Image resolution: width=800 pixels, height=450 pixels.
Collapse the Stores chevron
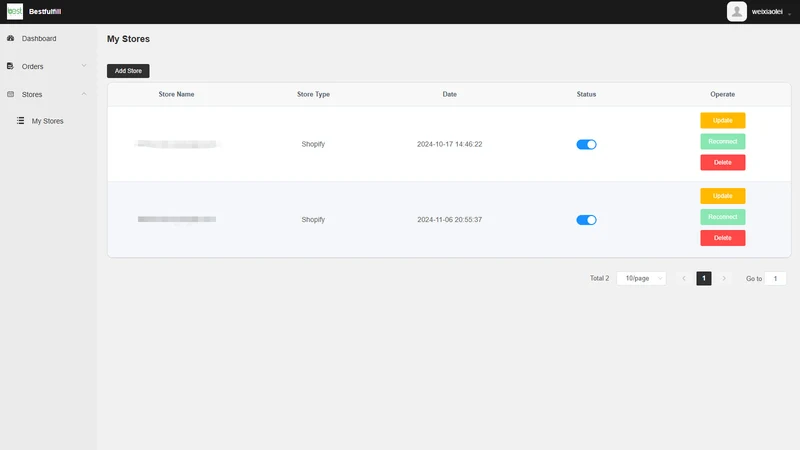tap(84, 94)
